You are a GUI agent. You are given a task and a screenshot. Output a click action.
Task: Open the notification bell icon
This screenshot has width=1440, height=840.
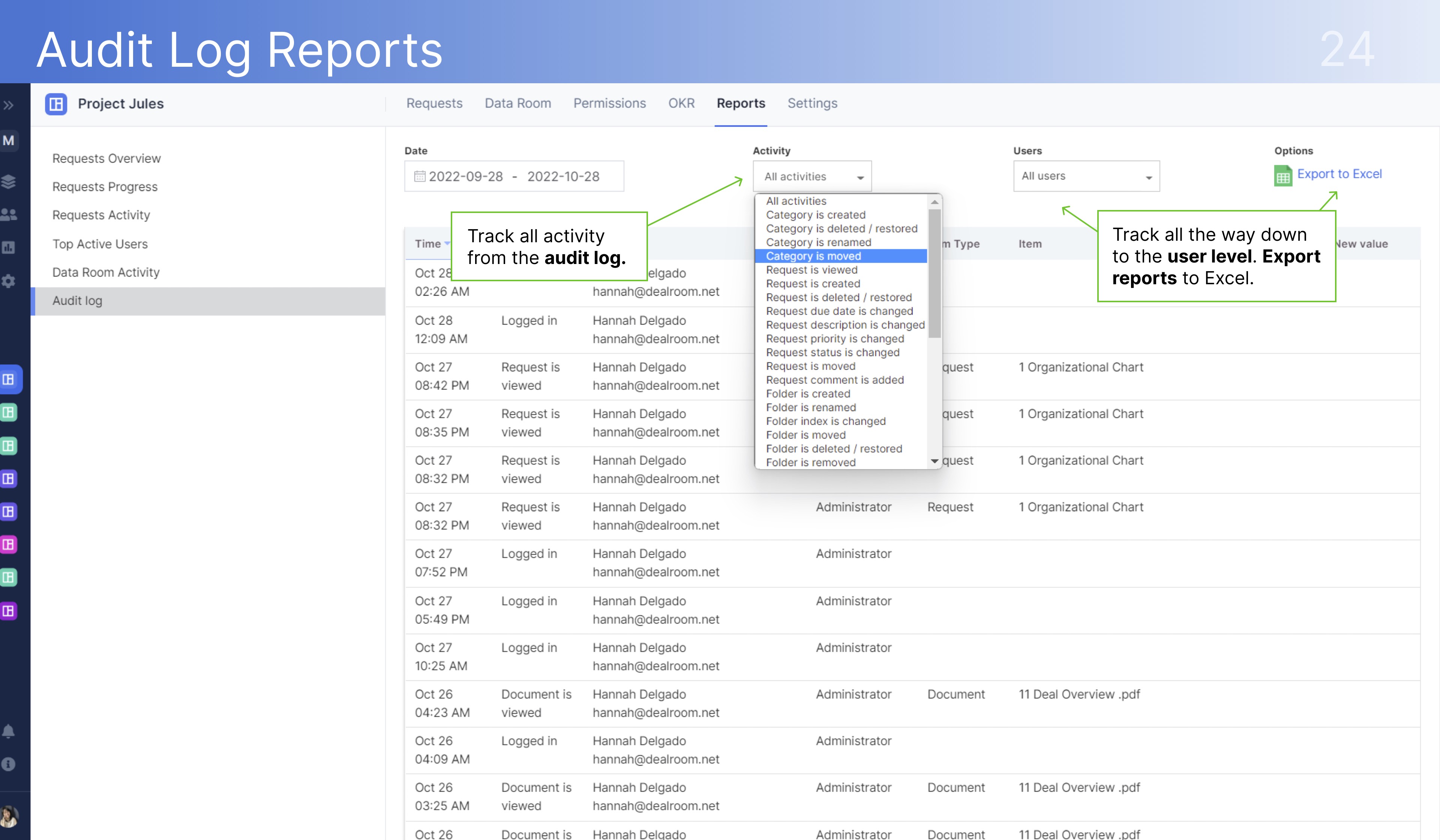click(9, 730)
